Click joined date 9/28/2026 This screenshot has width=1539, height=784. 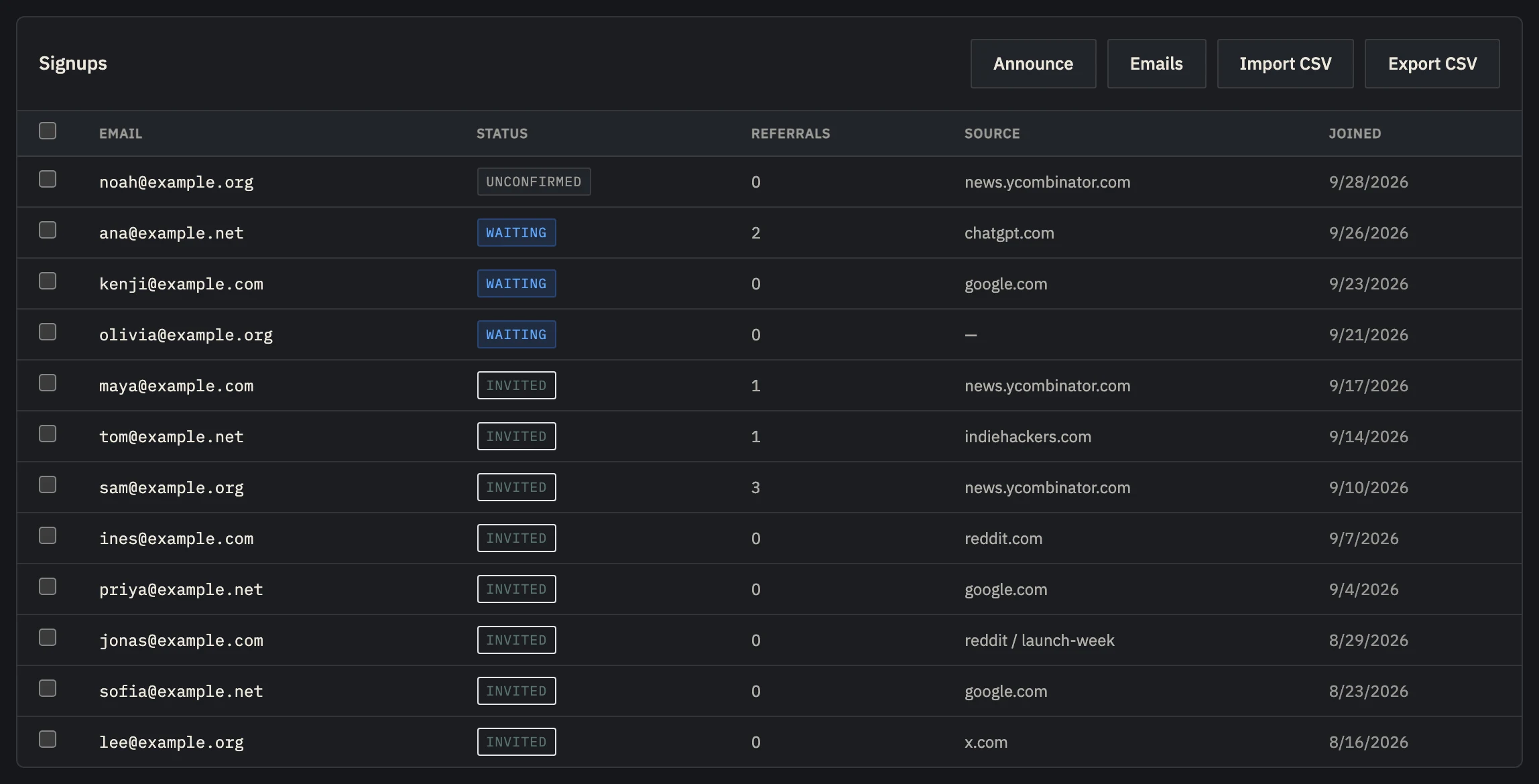pyautogui.click(x=1368, y=182)
